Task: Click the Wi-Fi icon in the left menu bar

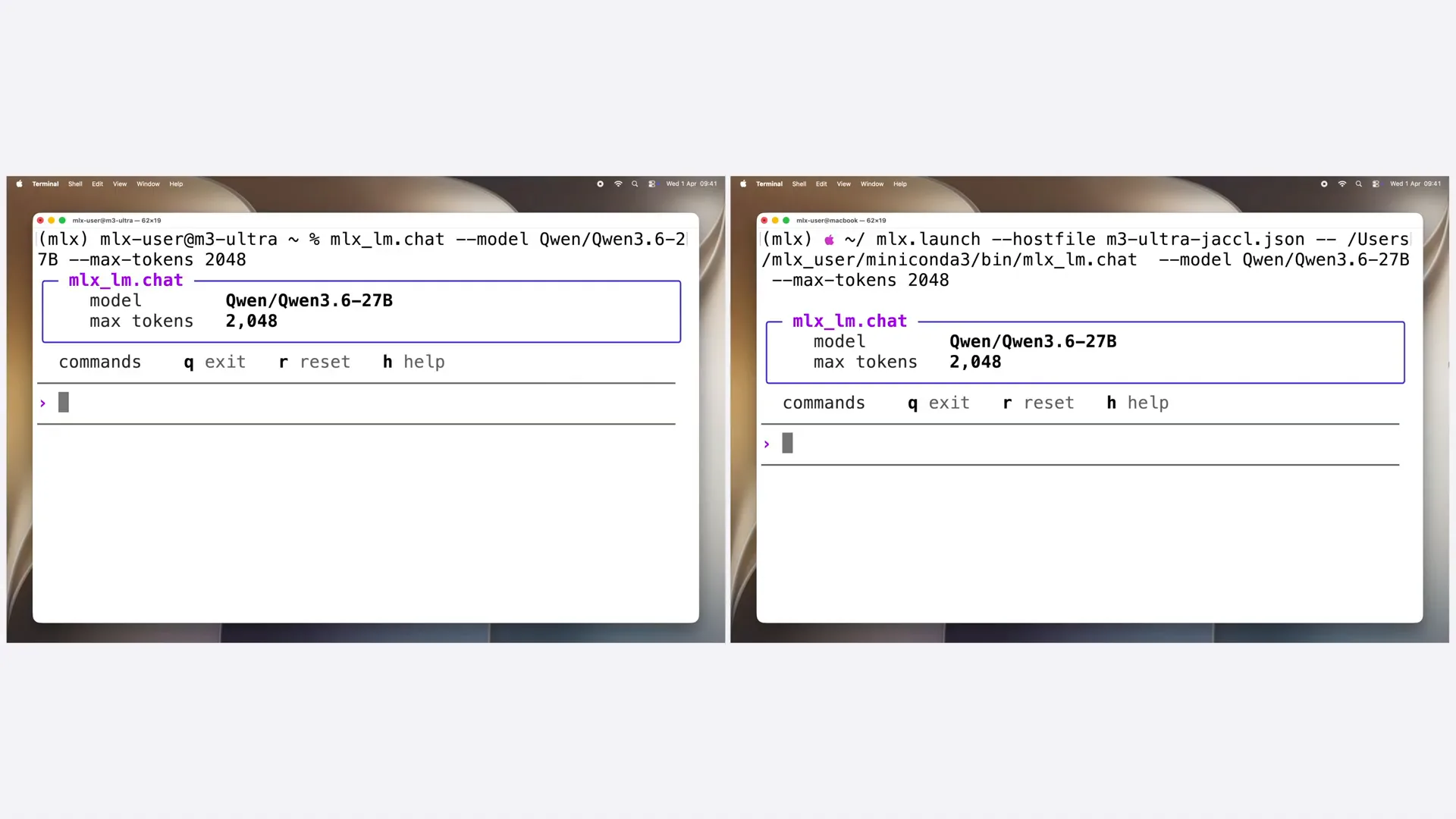Action: coord(618,184)
